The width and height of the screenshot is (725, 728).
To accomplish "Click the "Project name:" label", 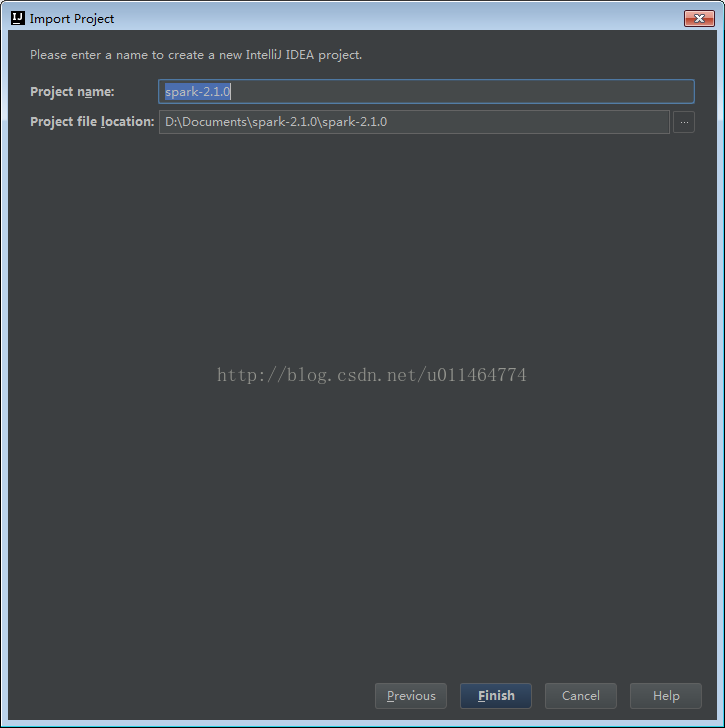I will click(72, 92).
